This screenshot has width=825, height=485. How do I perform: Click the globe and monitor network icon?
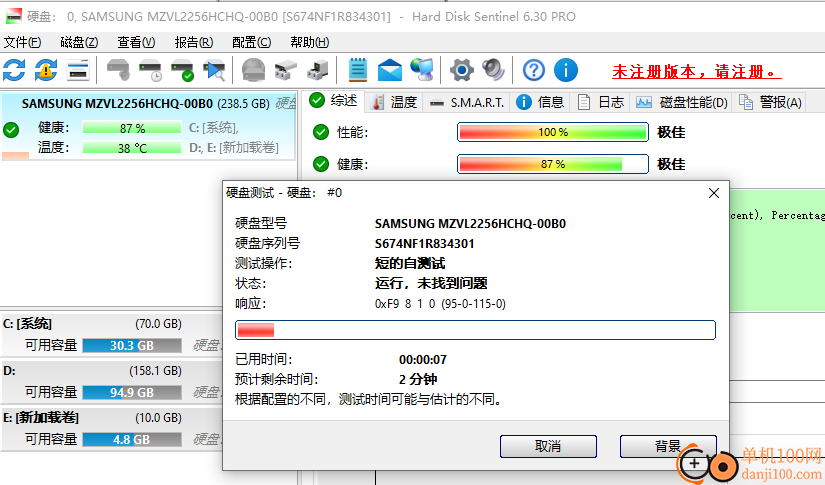tap(422, 70)
